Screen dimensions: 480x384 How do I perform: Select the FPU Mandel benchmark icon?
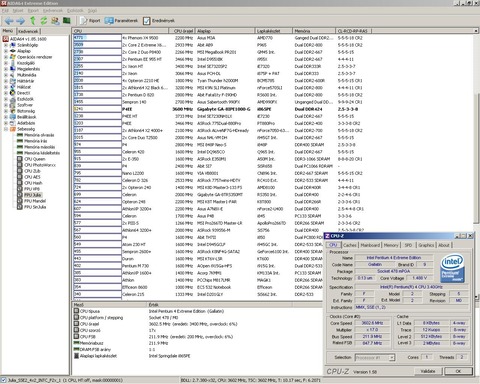[20, 201]
